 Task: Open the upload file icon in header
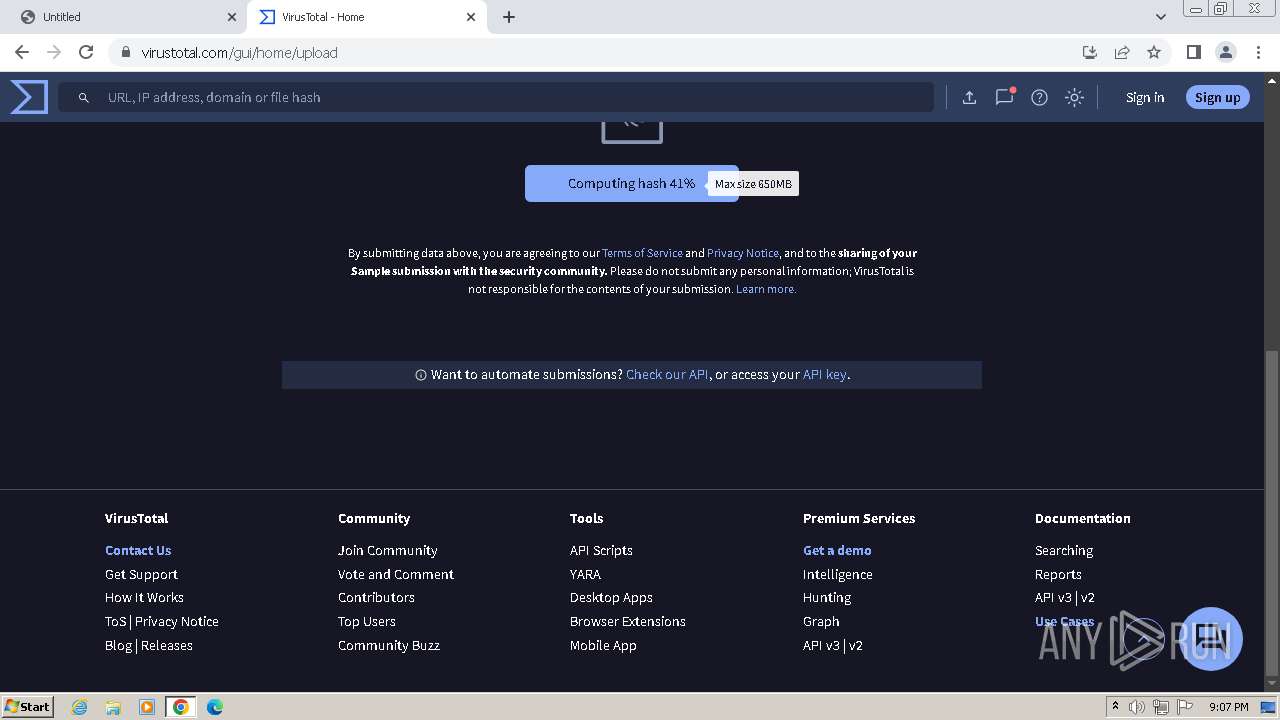(969, 97)
